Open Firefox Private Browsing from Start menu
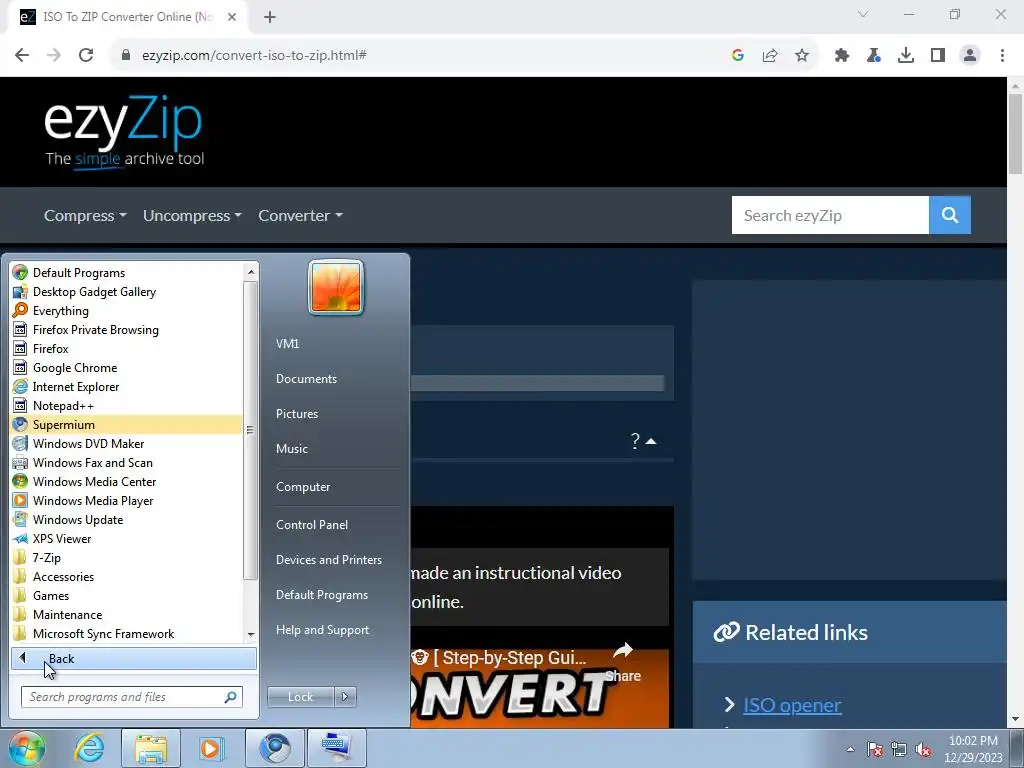This screenshot has width=1024, height=768. pyautogui.click(x=127, y=330)
